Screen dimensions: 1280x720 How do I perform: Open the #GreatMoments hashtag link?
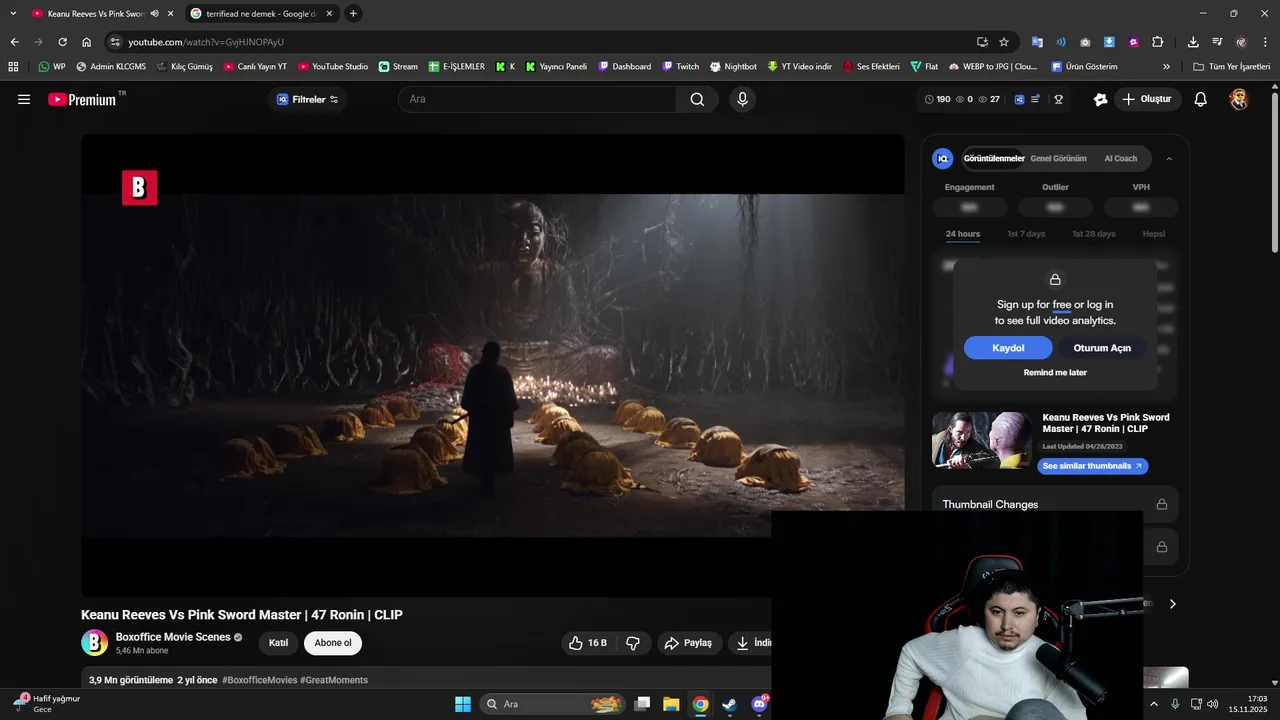tap(334, 680)
